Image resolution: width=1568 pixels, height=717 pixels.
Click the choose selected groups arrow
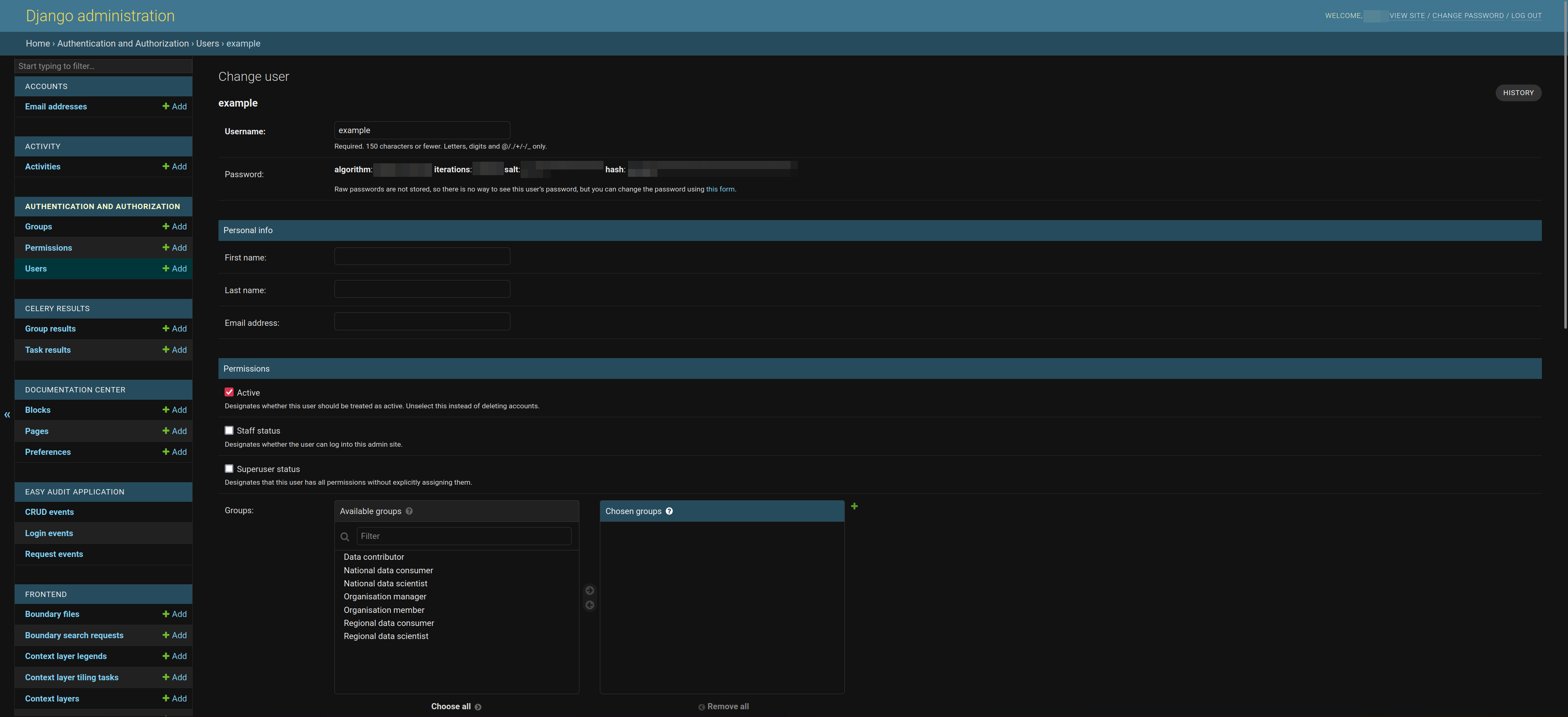click(589, 590)
